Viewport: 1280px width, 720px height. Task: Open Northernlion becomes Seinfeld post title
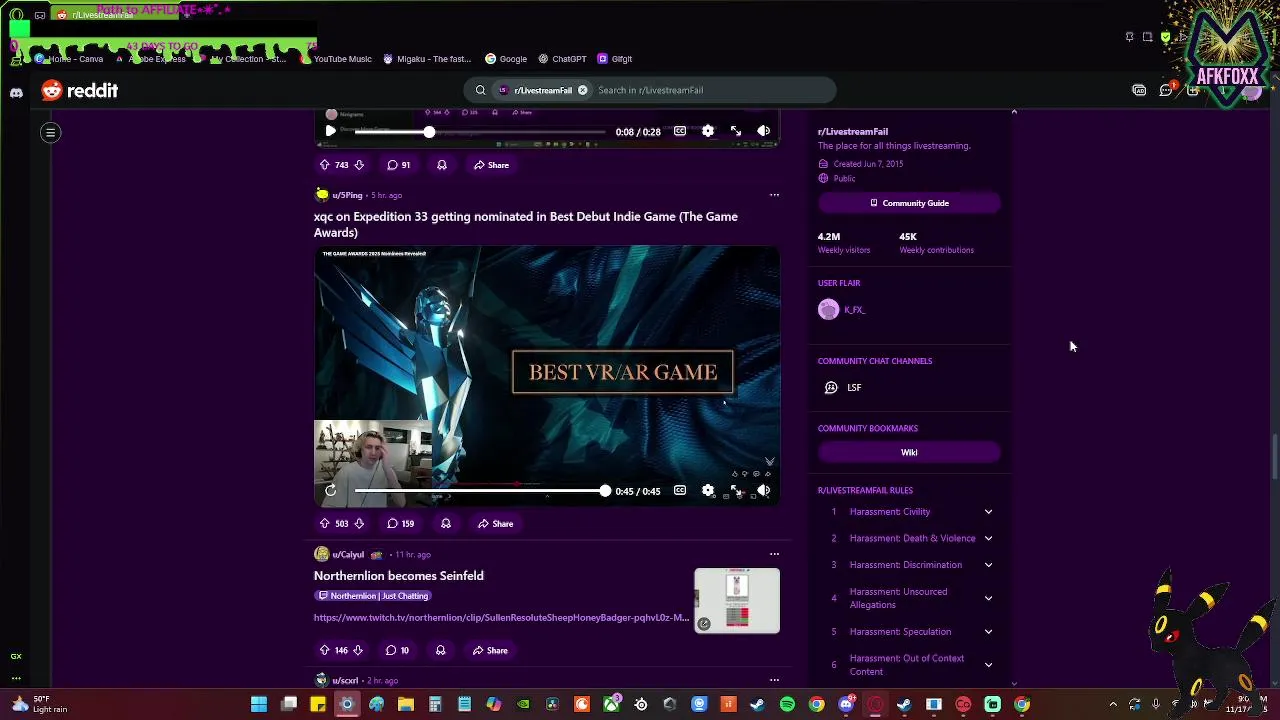click(399, 576)
